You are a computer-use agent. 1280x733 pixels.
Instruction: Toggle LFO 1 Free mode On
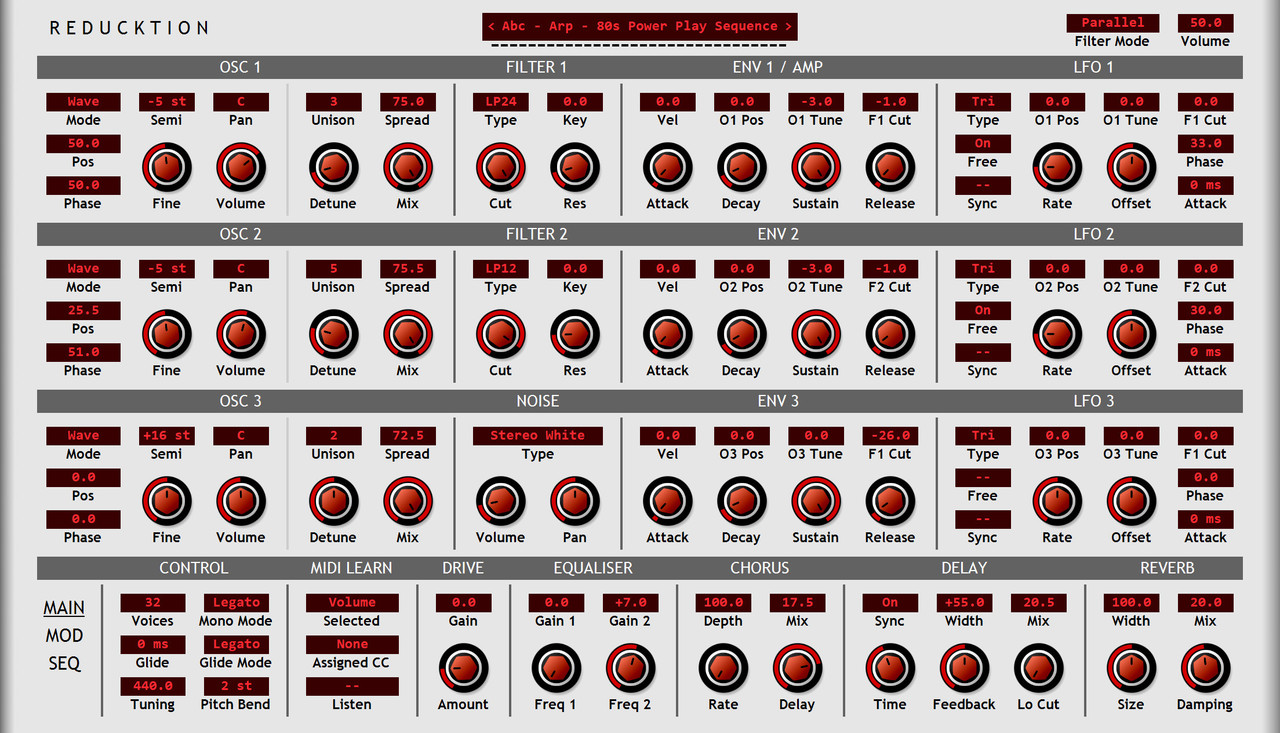[983, 143]
